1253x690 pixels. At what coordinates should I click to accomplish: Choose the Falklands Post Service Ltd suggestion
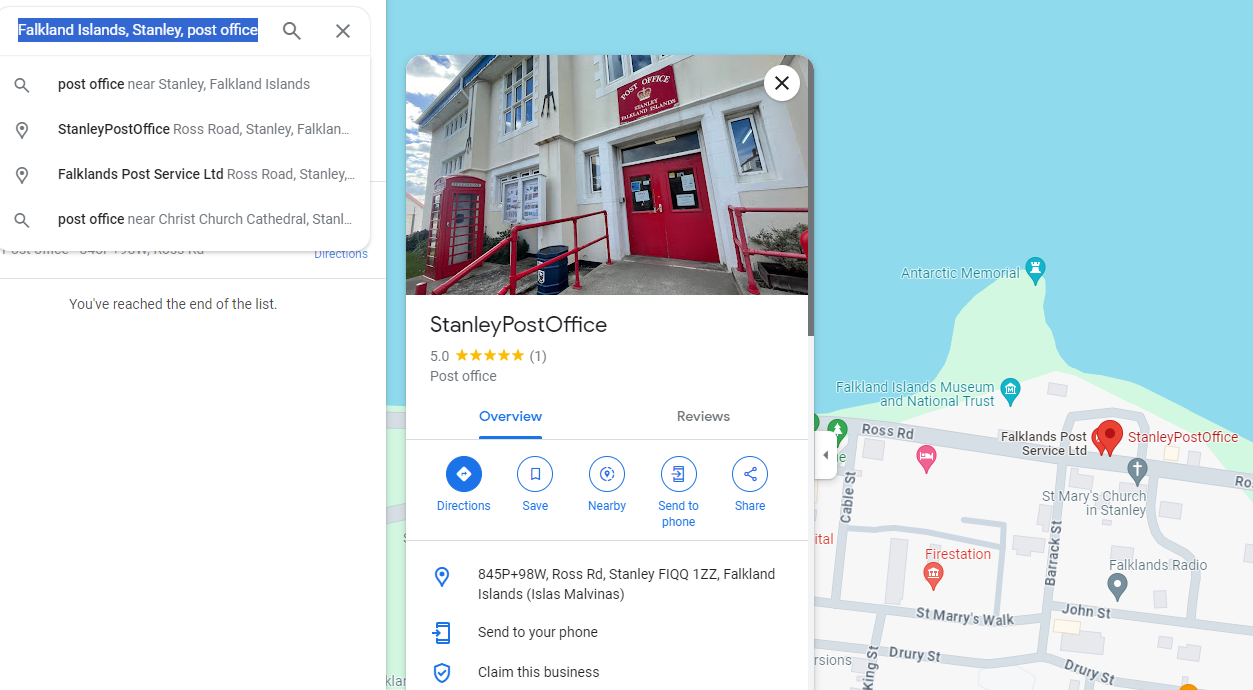point(185,175)
